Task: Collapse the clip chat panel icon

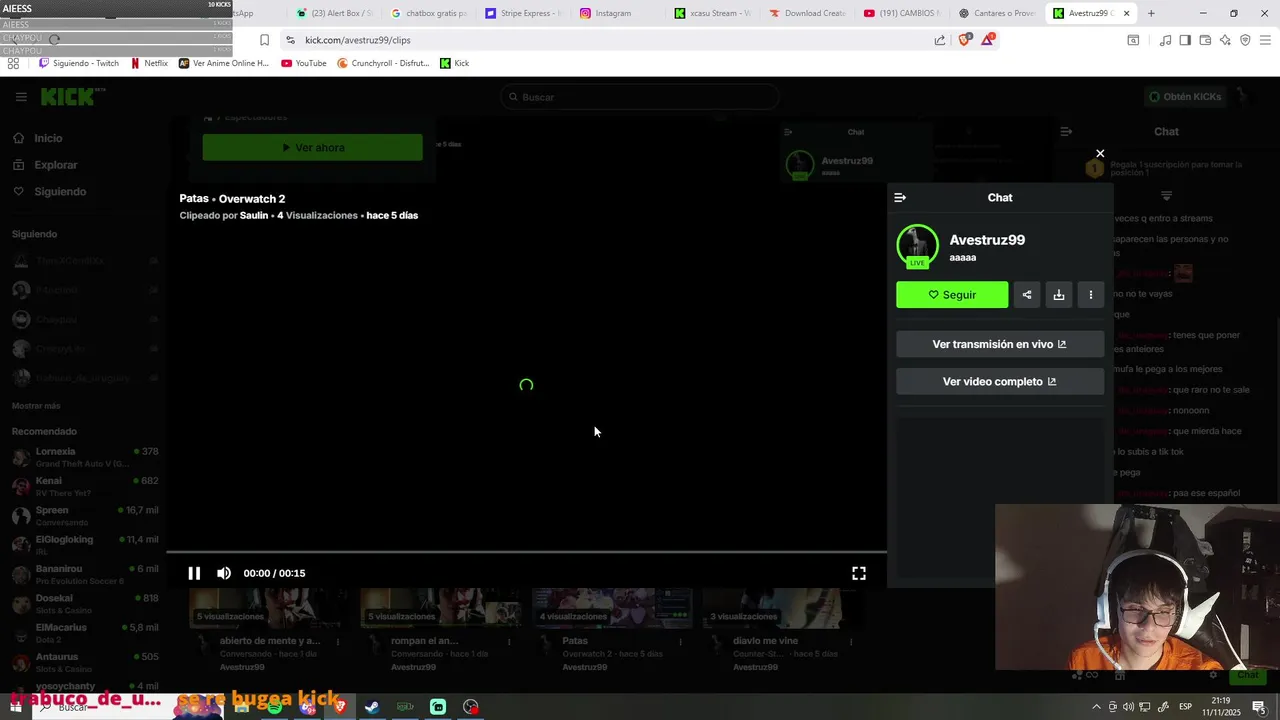Action: click(x=900, y=197)
